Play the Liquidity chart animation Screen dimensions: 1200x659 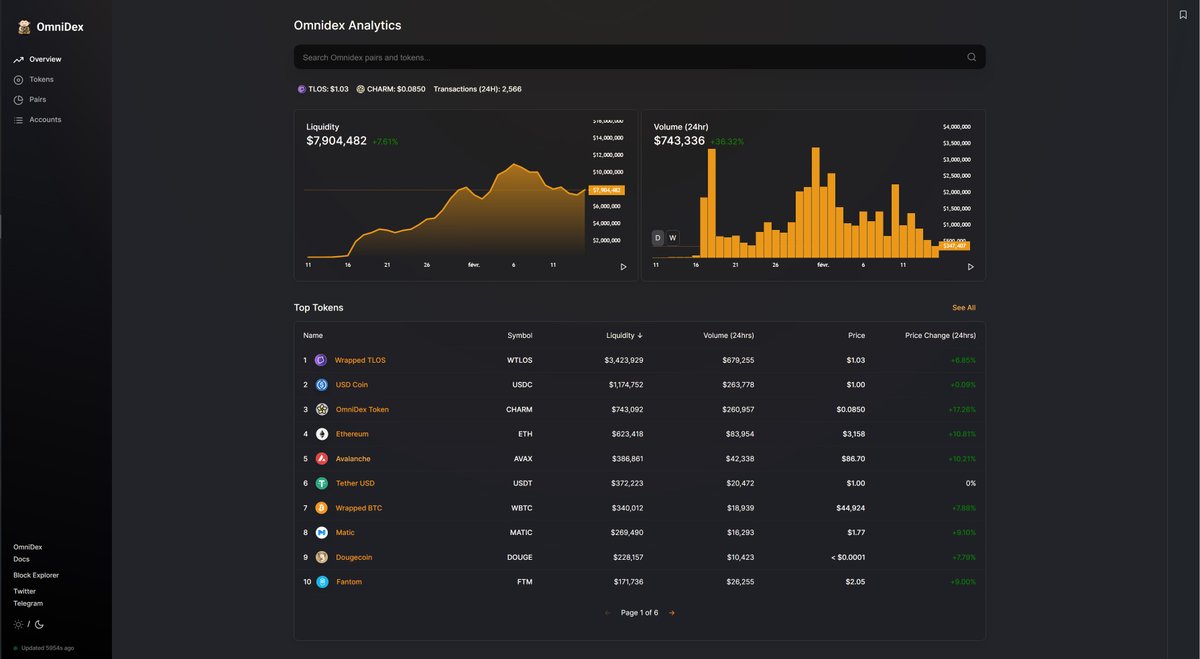(x=623, y=267)
